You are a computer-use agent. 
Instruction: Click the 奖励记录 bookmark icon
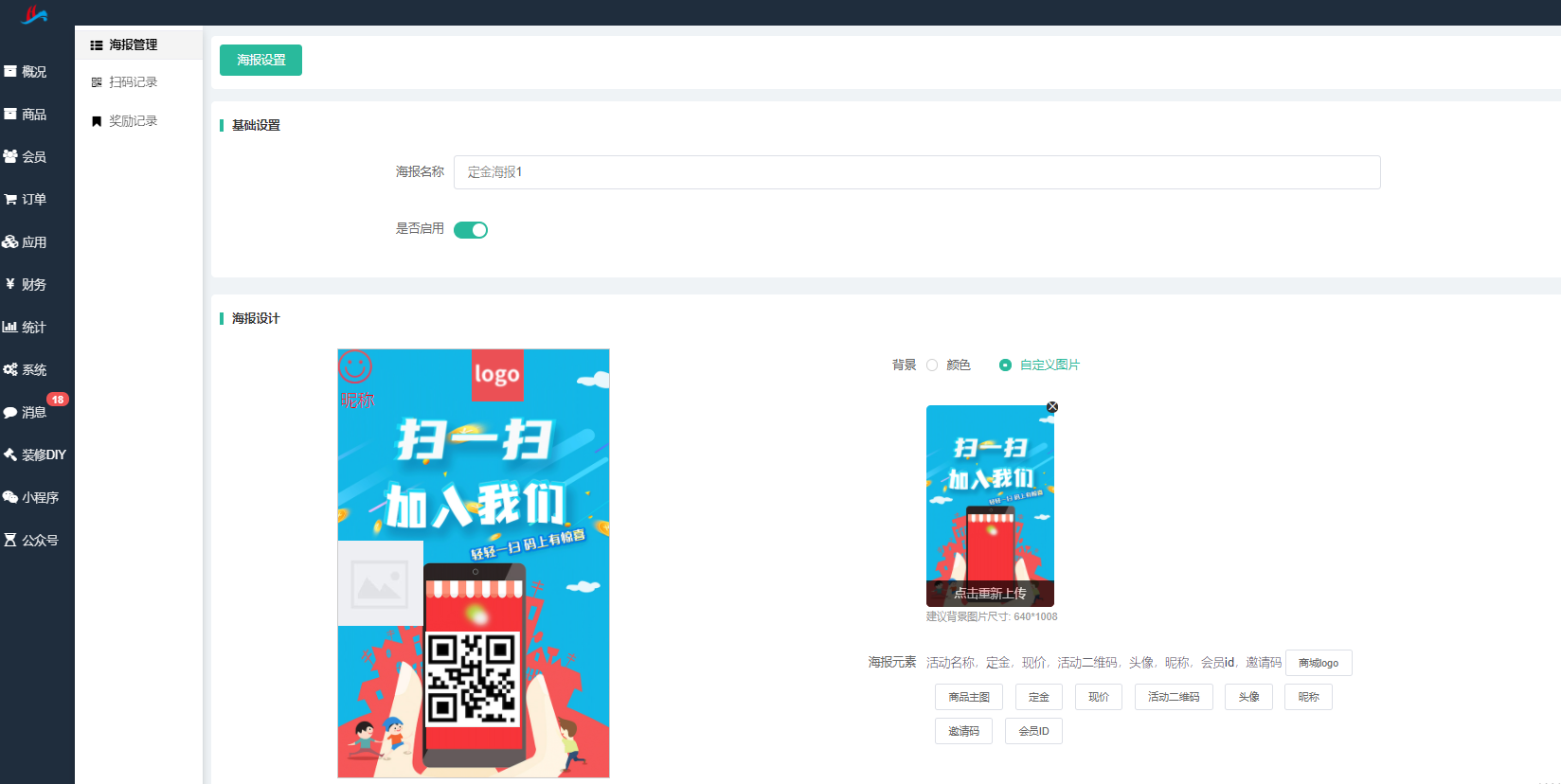[x=97, y=121]
